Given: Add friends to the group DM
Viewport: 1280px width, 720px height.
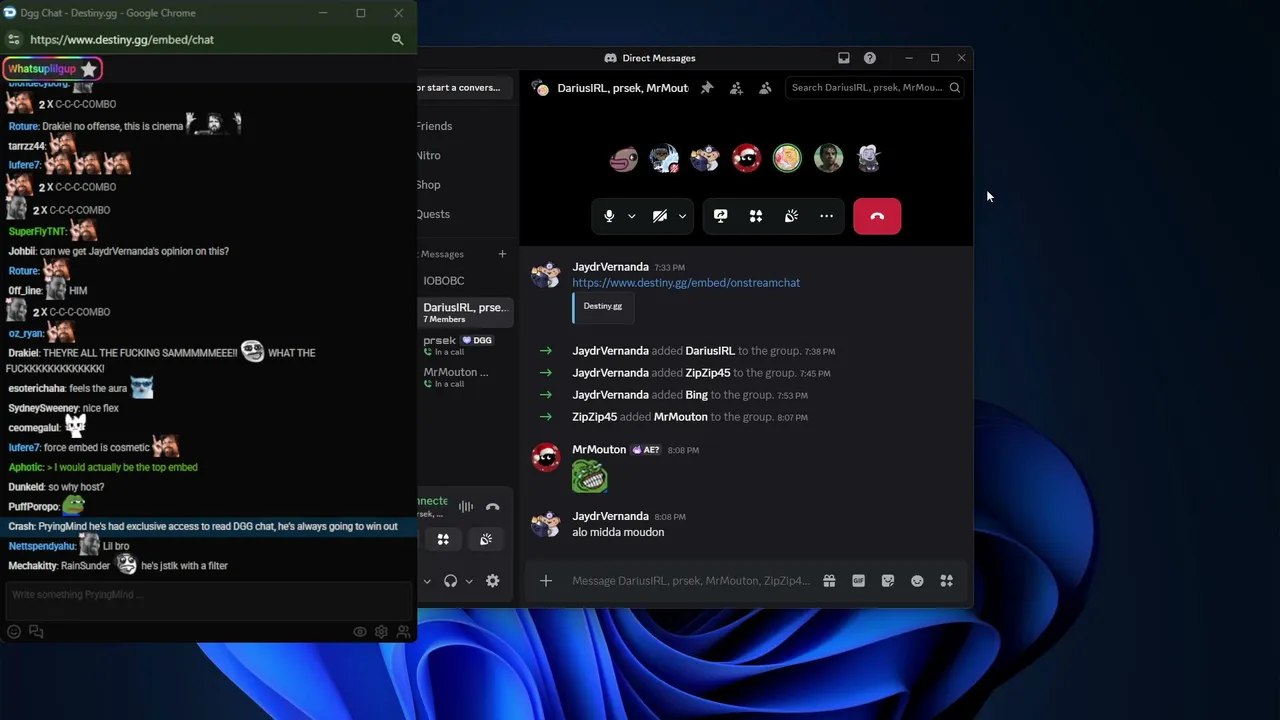Looking at the screenshot, I should click(x=736, y=88).
